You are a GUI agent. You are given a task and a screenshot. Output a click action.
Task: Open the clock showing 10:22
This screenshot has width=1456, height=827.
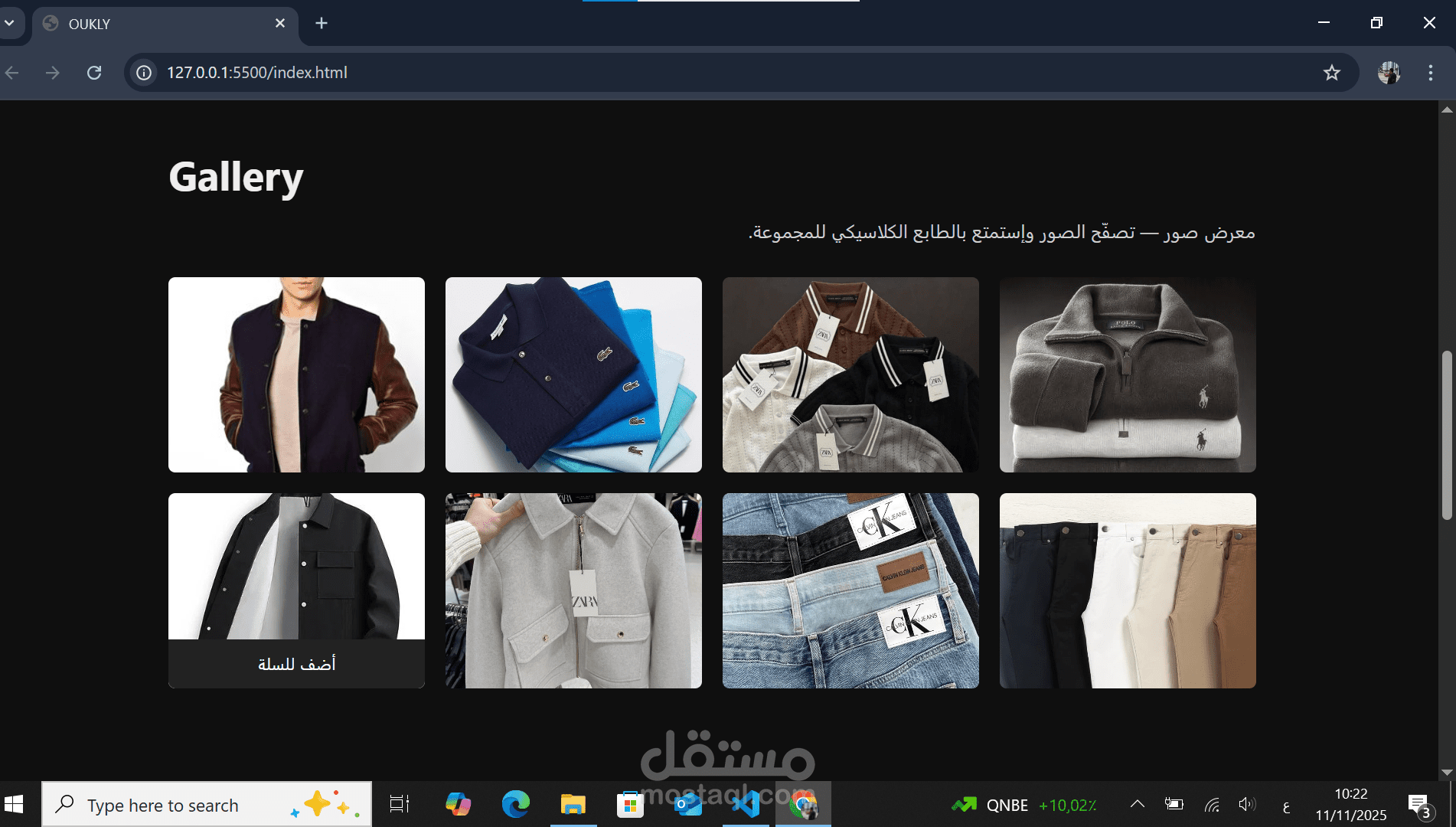[1351, 805]
